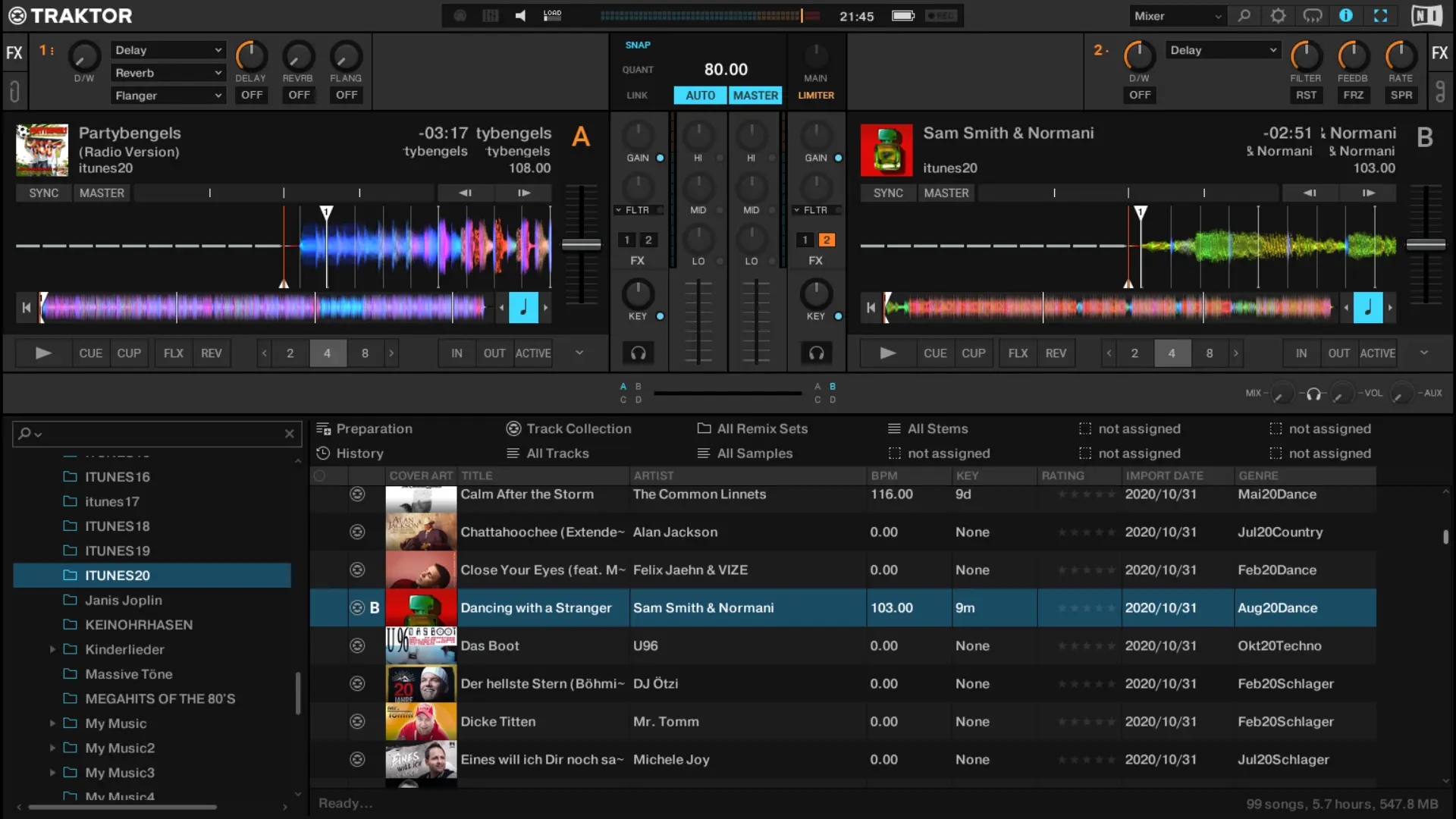
Task: Toggle SYNC on deck A
Action: click(44, 193)
